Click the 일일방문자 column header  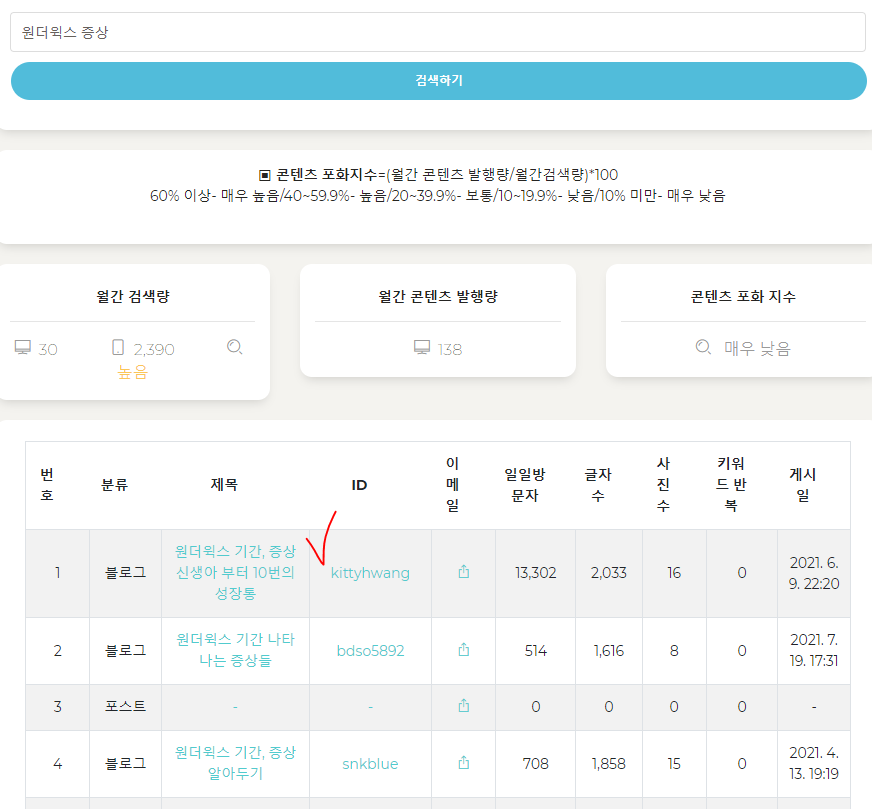pos(525,485)
